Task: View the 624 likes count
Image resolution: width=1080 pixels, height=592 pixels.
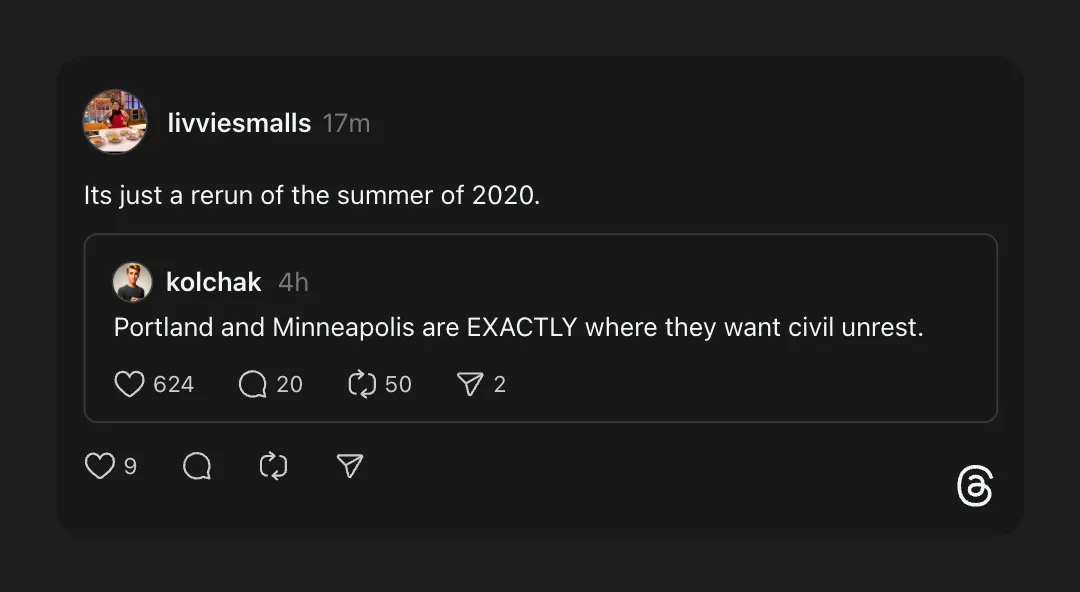Action: click(174, 384)
